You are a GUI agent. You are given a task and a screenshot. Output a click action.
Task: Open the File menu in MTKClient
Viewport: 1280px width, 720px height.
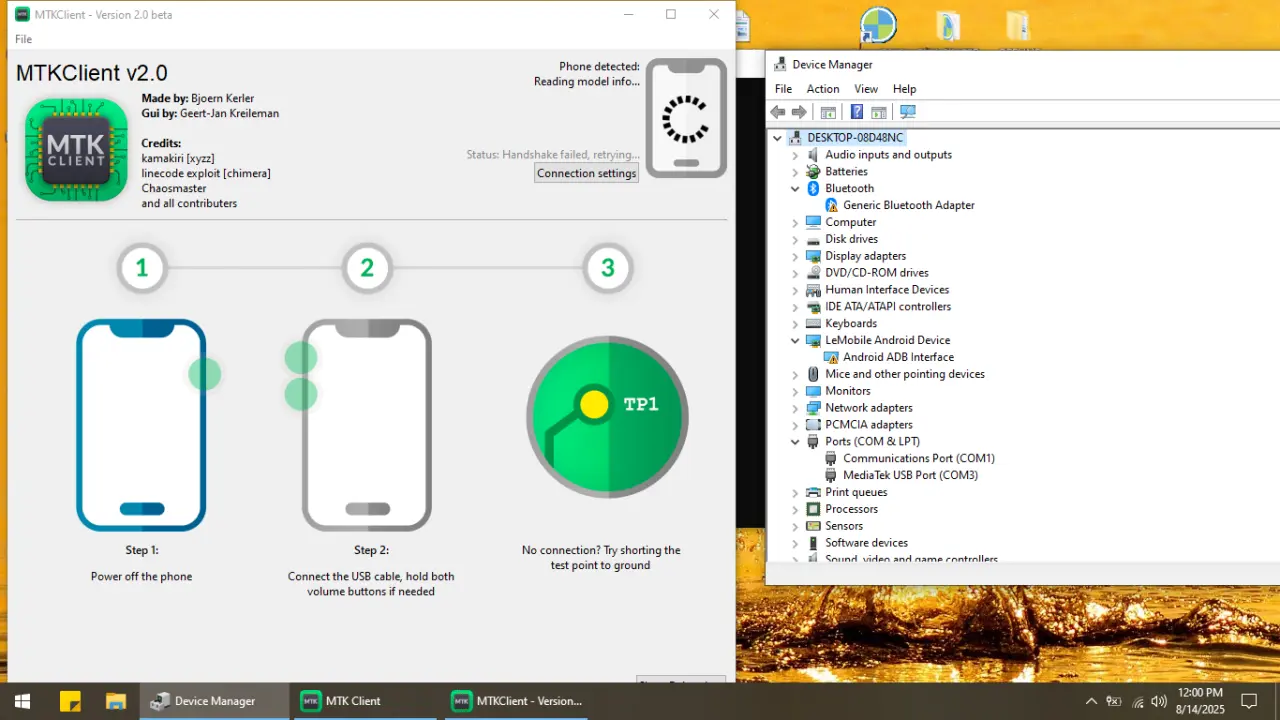pyautogui.click(x=24, y=39)
